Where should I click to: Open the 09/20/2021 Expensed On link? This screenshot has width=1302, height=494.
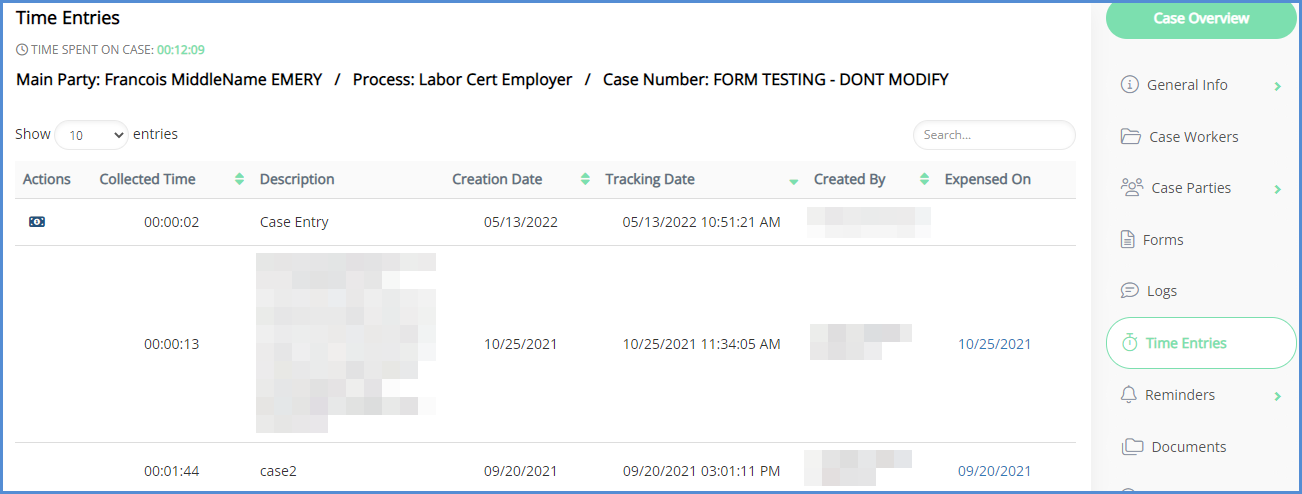[994, 471]
